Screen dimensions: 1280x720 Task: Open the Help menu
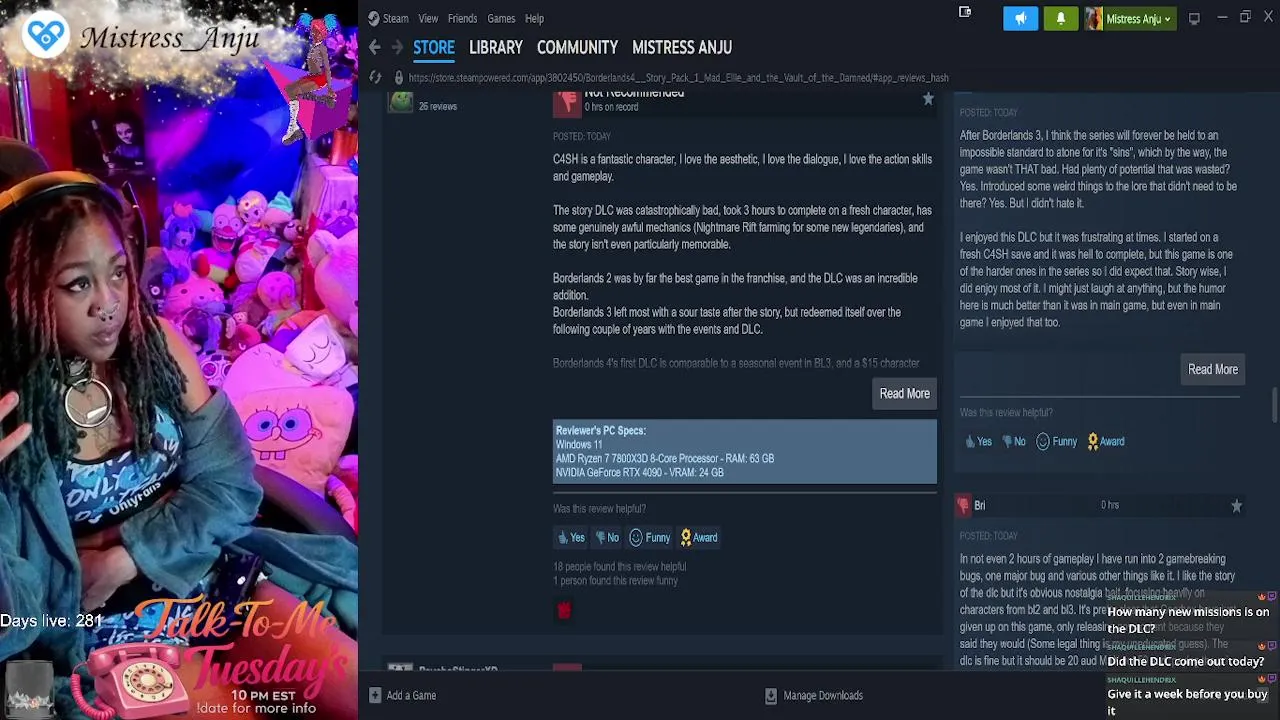click(x=534, y=18)
